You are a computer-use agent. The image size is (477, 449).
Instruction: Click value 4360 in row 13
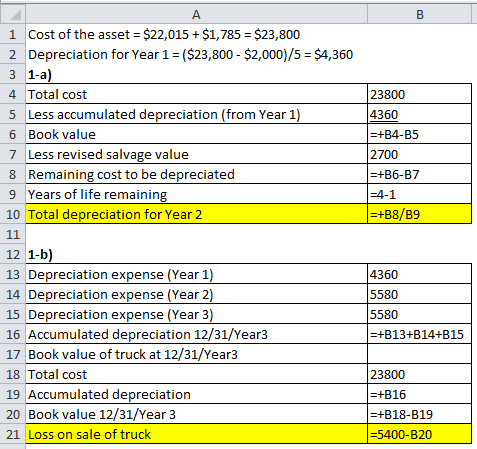[420, 274]
